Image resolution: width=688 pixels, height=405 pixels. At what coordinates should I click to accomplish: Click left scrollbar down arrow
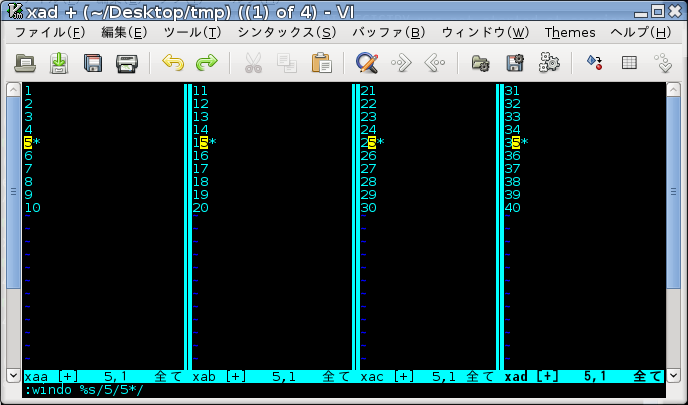click(x=13, y=376)
